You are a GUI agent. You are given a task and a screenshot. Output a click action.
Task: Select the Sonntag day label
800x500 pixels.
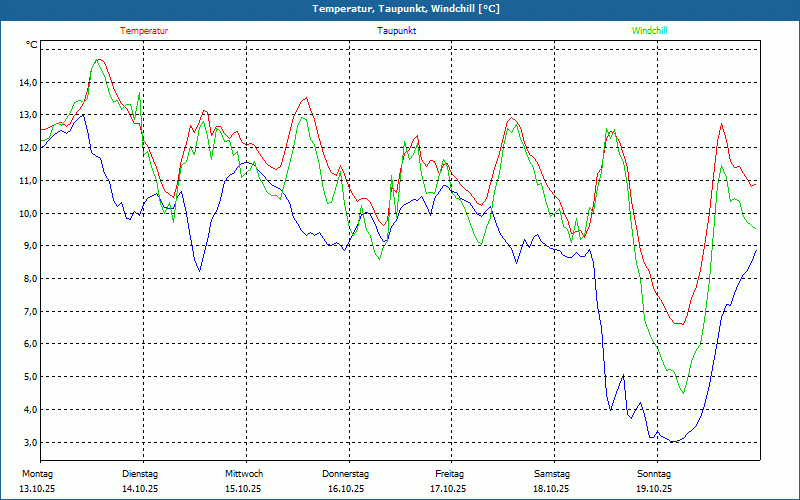click(x=654, y=473)
